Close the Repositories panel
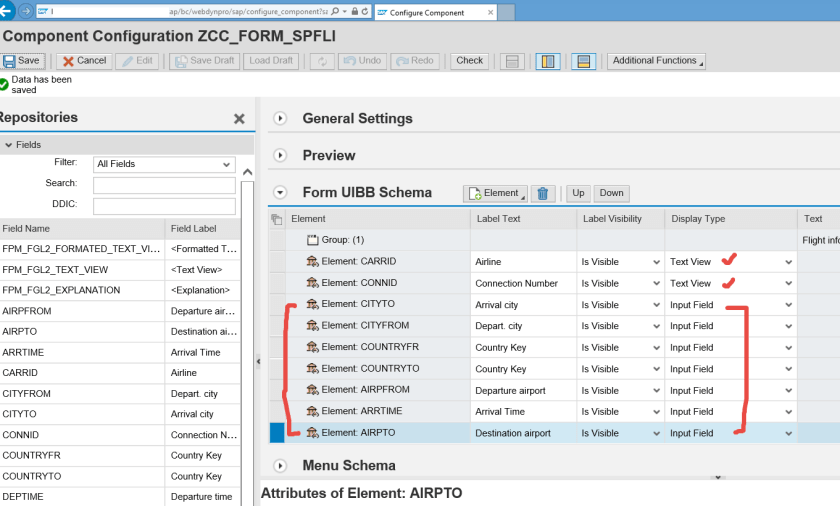840x506 pixels. tap(239, 119)
